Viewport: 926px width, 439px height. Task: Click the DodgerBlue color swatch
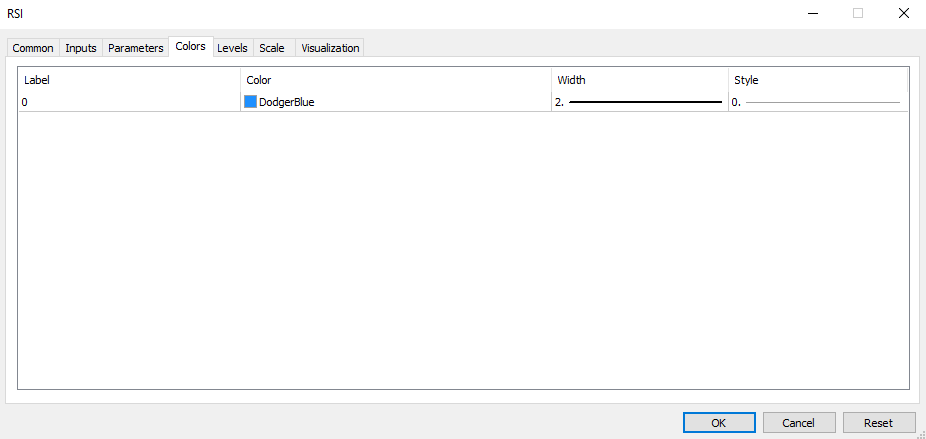[x=250, y=102]
